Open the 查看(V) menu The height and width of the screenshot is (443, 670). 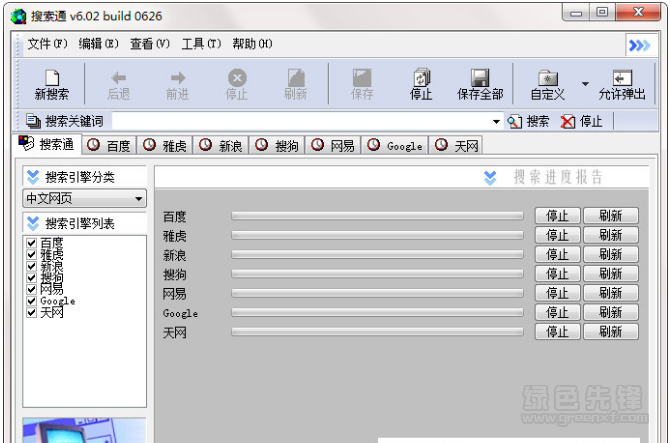[150, 44]
